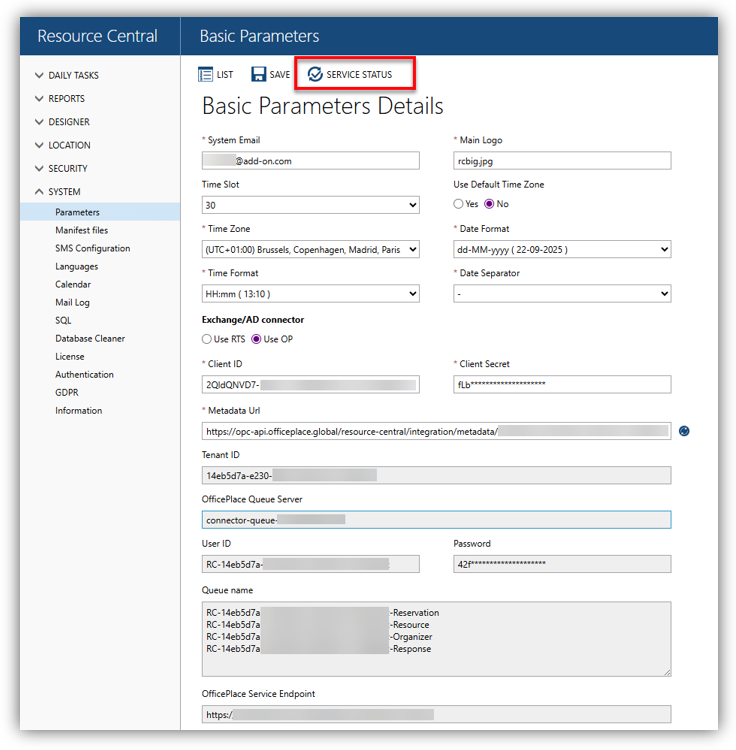The image size is (736, 750).
Task: Open the Time Format dropdown
Action: pyautogui.click(x=310, y=294)
